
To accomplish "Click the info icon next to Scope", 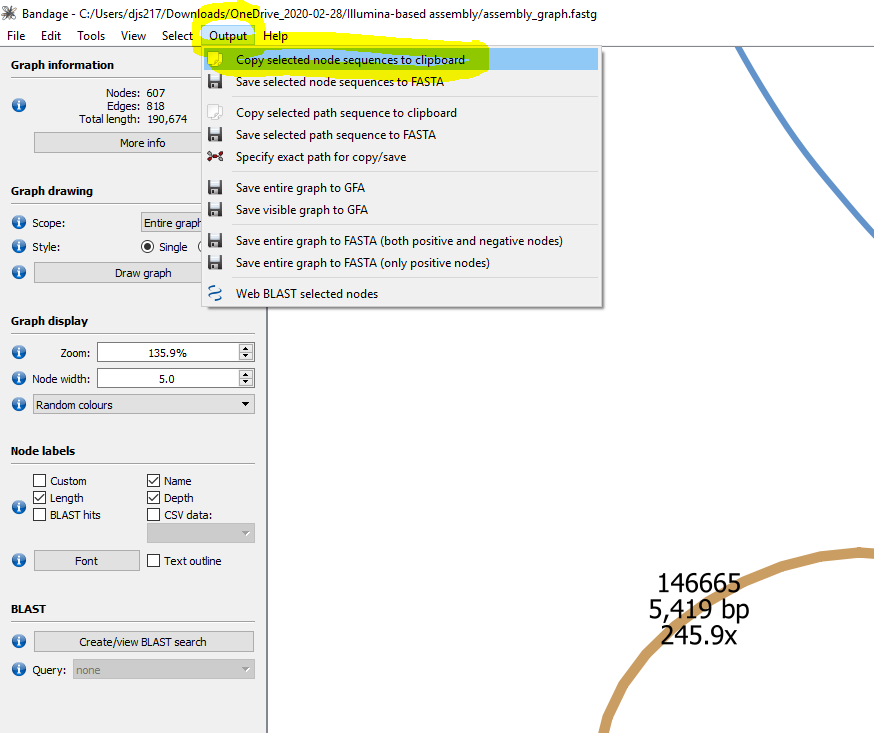I will tap(19, 223).
